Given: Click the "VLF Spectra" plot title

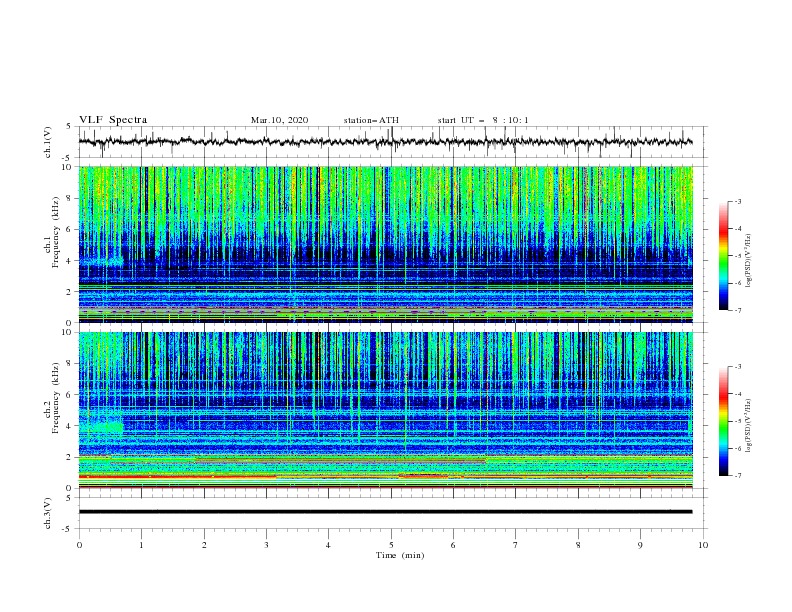Looking at the screenshot, I should (113, 120).
